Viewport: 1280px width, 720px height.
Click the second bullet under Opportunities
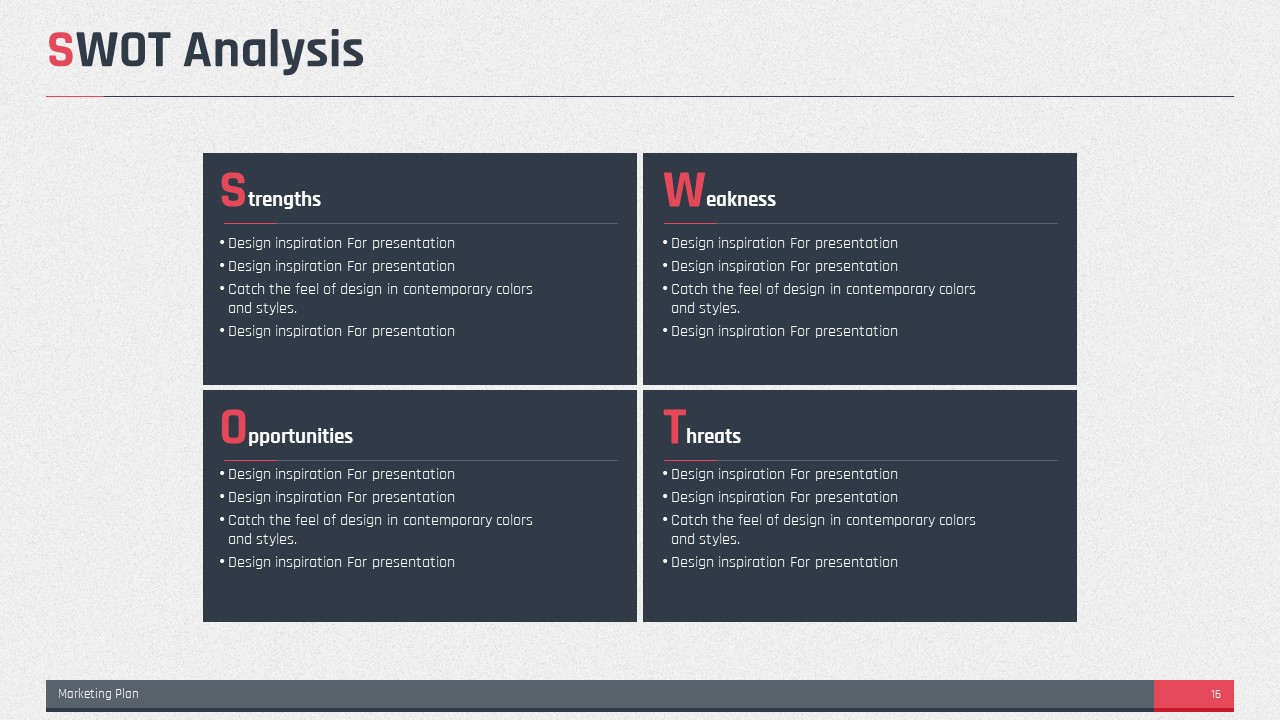point(337,497)
